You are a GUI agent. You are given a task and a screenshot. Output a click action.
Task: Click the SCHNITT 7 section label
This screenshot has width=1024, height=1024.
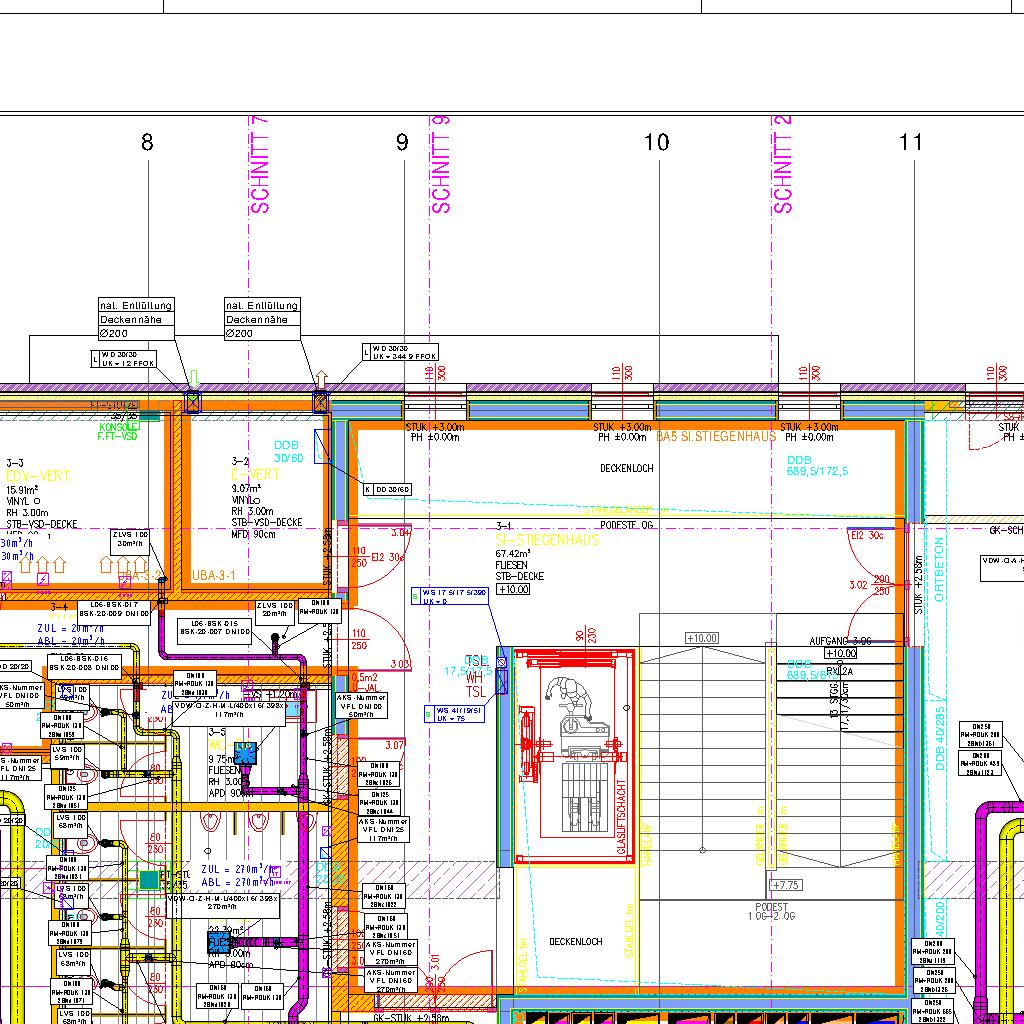[260, 165]
